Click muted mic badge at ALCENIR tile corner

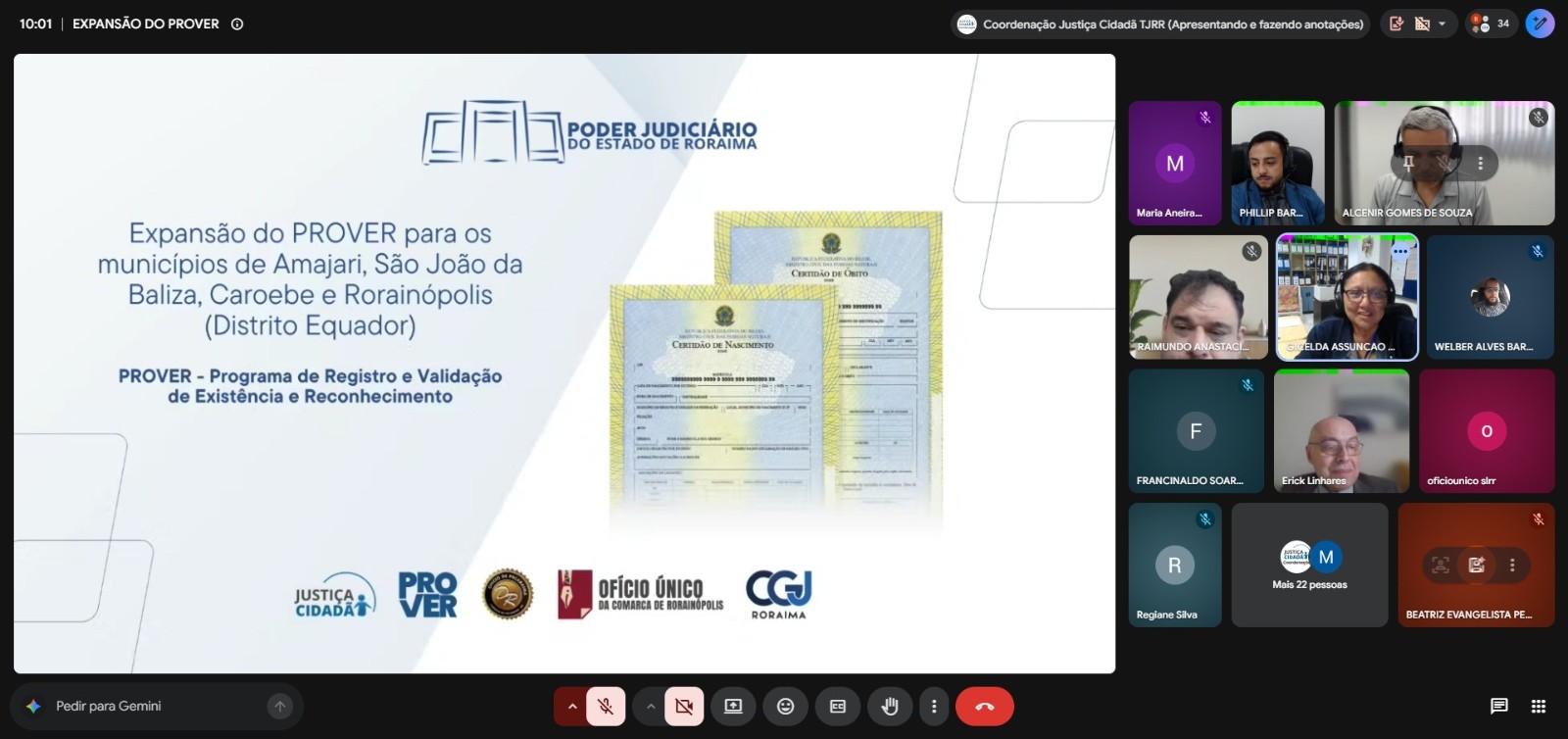coord(1539,118)
